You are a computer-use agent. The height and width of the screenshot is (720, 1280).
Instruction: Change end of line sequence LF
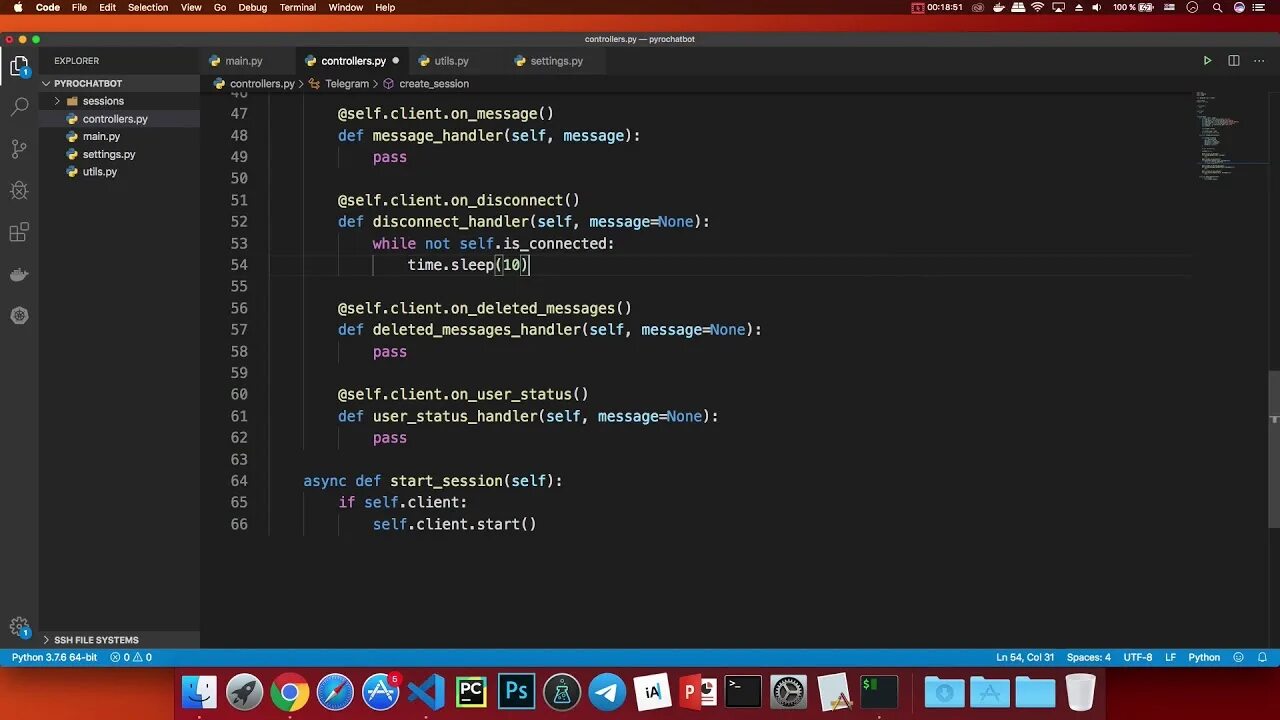tap(1170, 657)
